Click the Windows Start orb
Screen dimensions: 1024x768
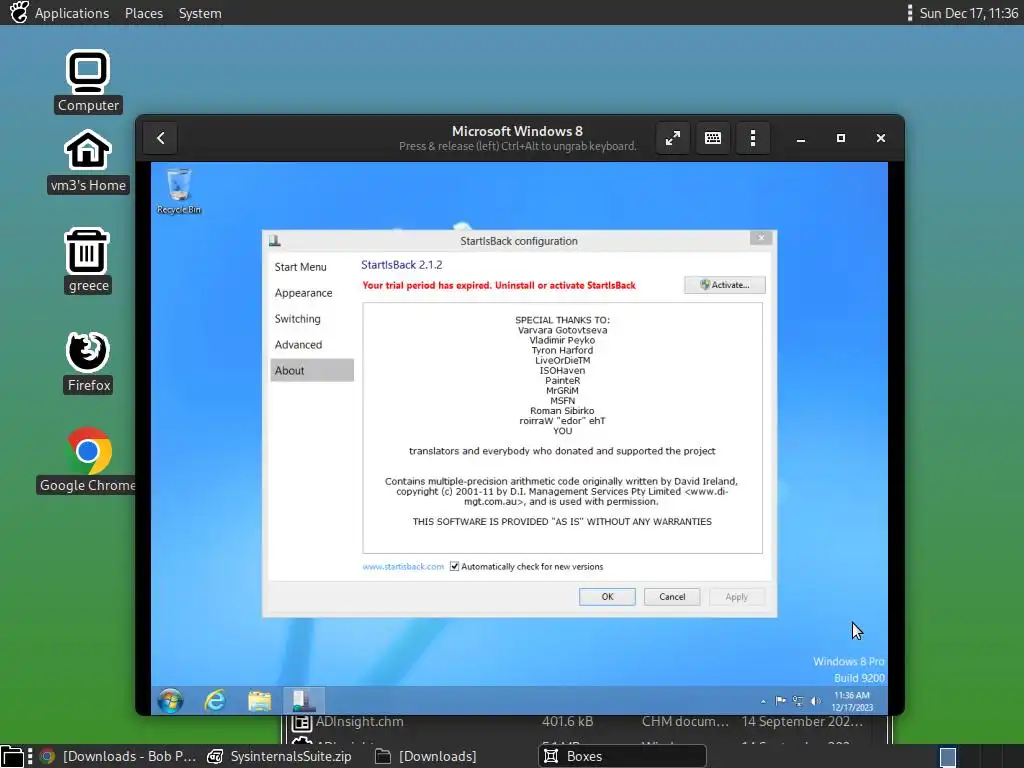click(170, 701)
